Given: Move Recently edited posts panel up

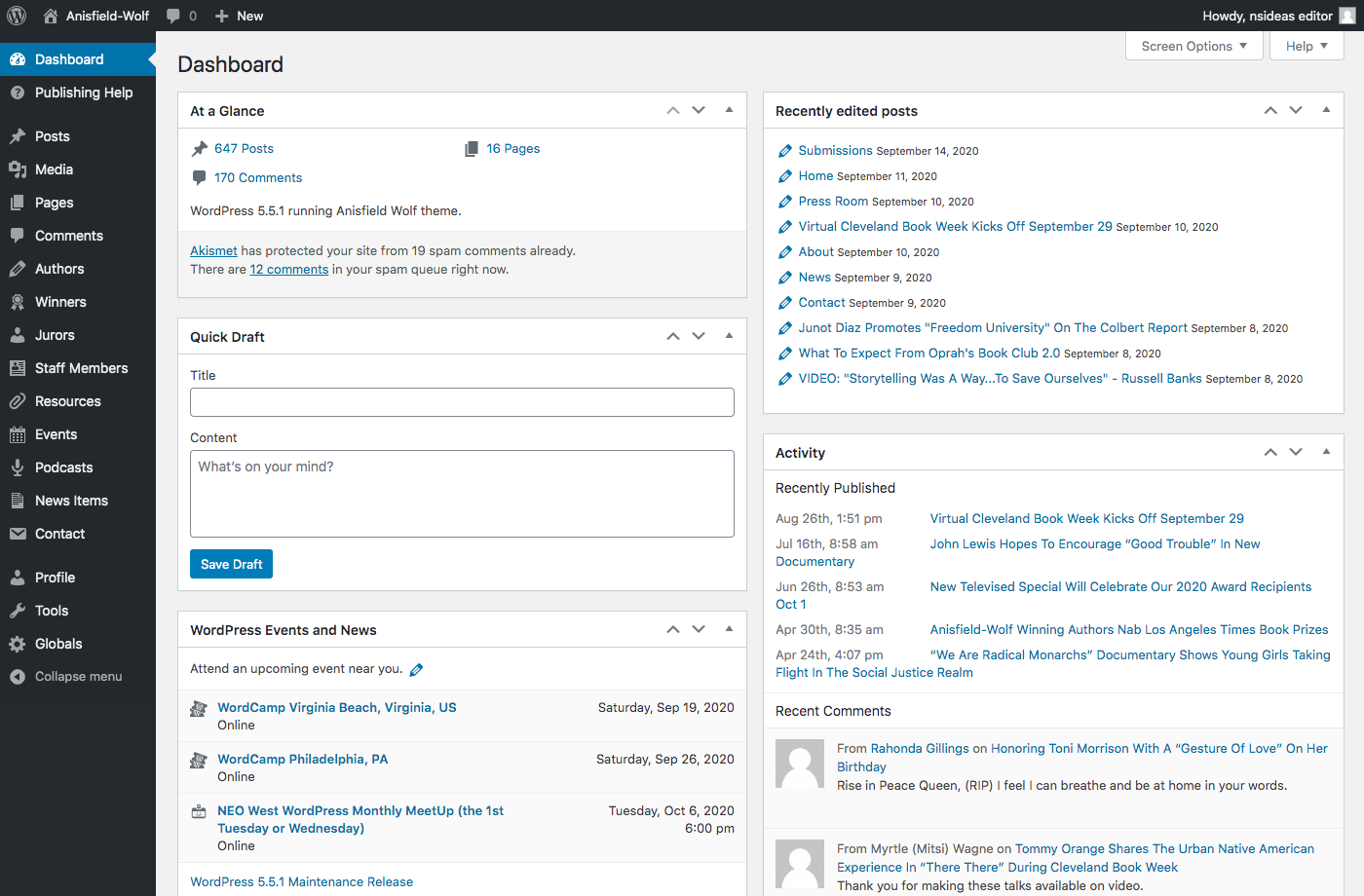Looking at the screenshot, I should 1270,110.
